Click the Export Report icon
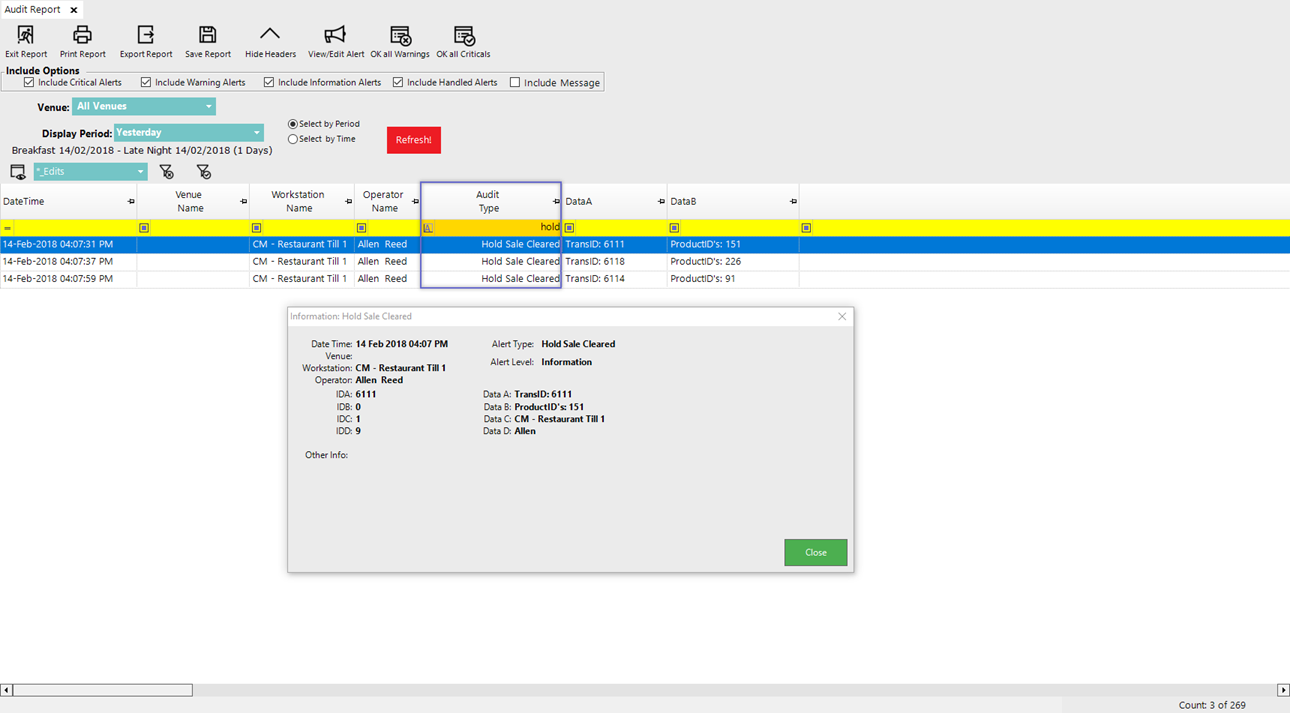Image resolution: width=1290 pixels, height=713 pixels. (x=146, y=36)
